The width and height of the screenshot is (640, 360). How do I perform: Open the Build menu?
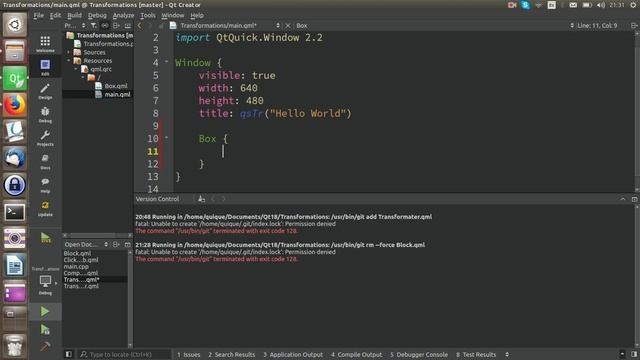[x=74, y=15]
